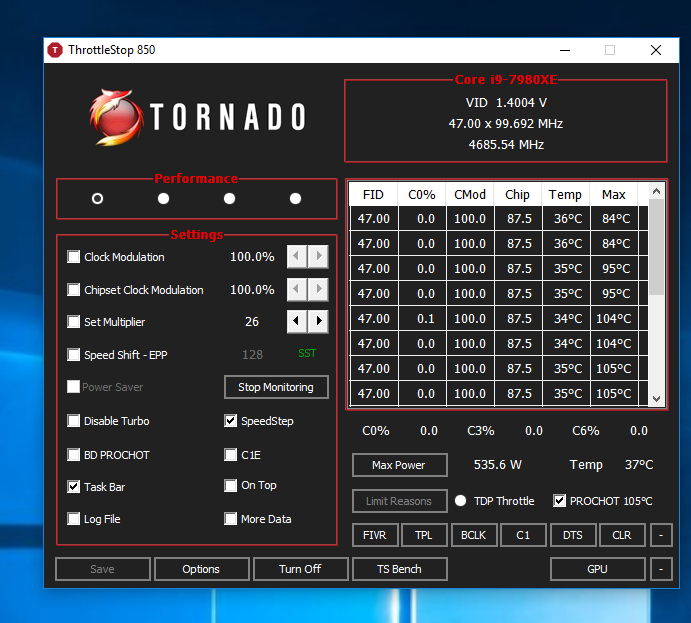Click the Tornado fox logo

[x=116, y=117]
